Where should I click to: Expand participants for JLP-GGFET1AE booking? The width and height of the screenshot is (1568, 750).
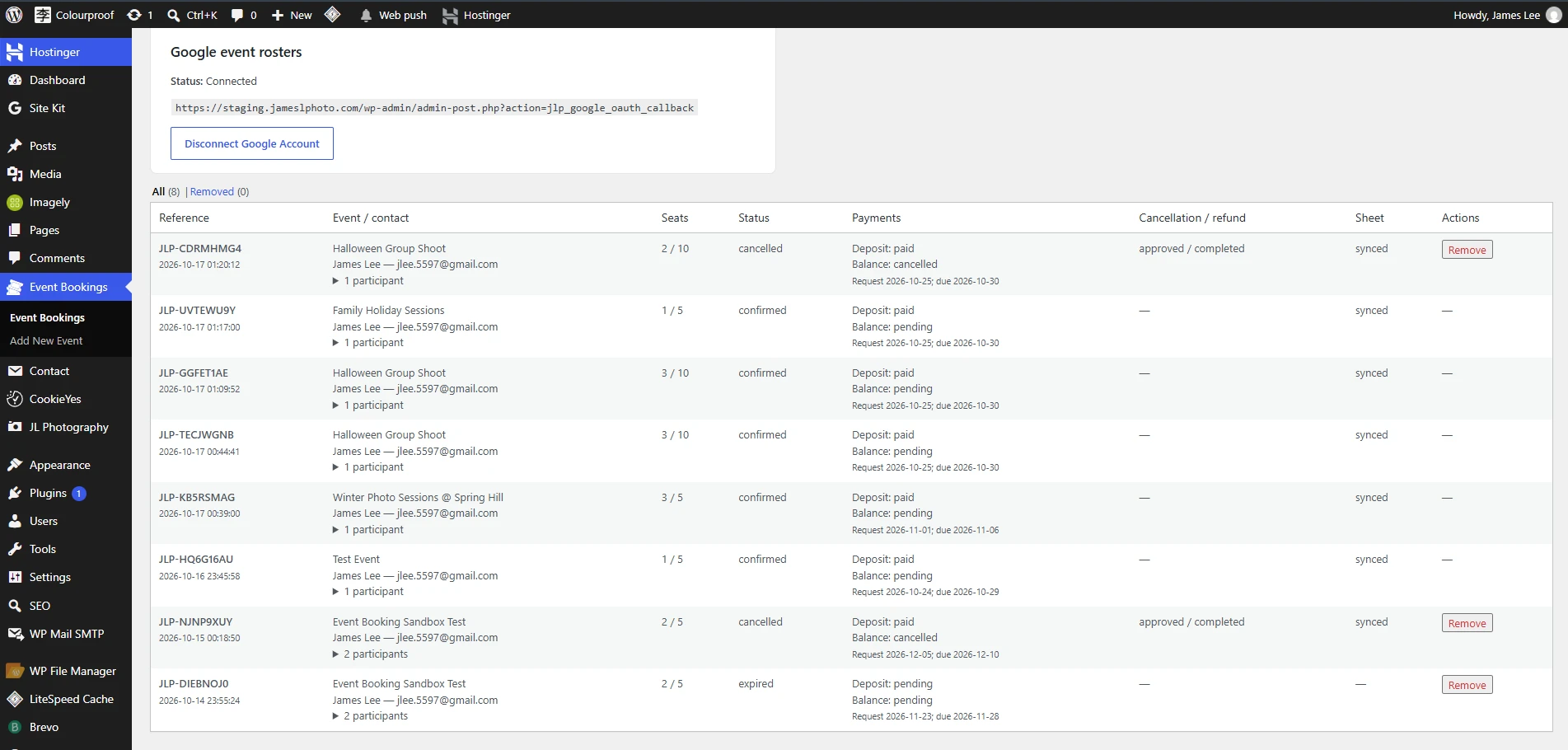pyautogui.click(x=368, y=405)
